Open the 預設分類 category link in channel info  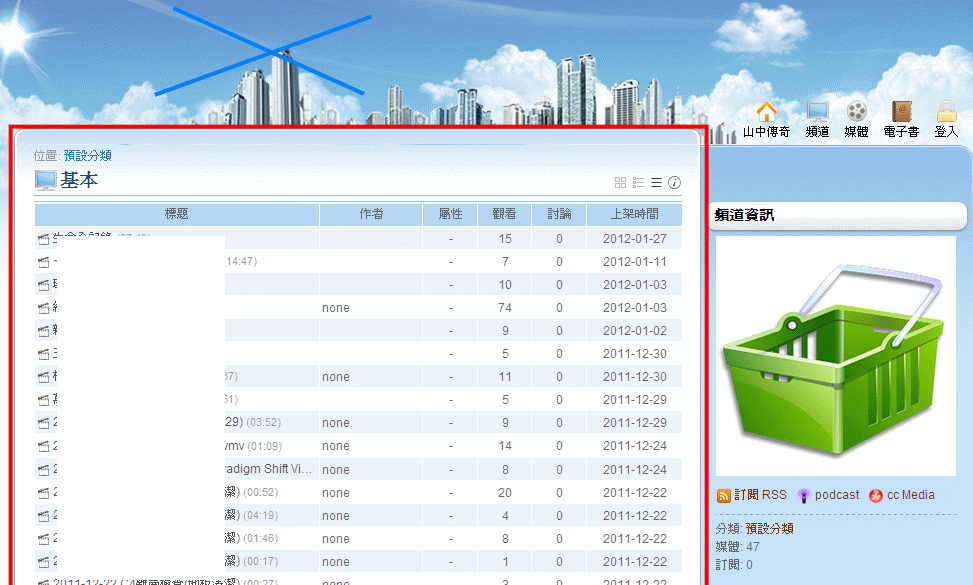coord(769,529)
